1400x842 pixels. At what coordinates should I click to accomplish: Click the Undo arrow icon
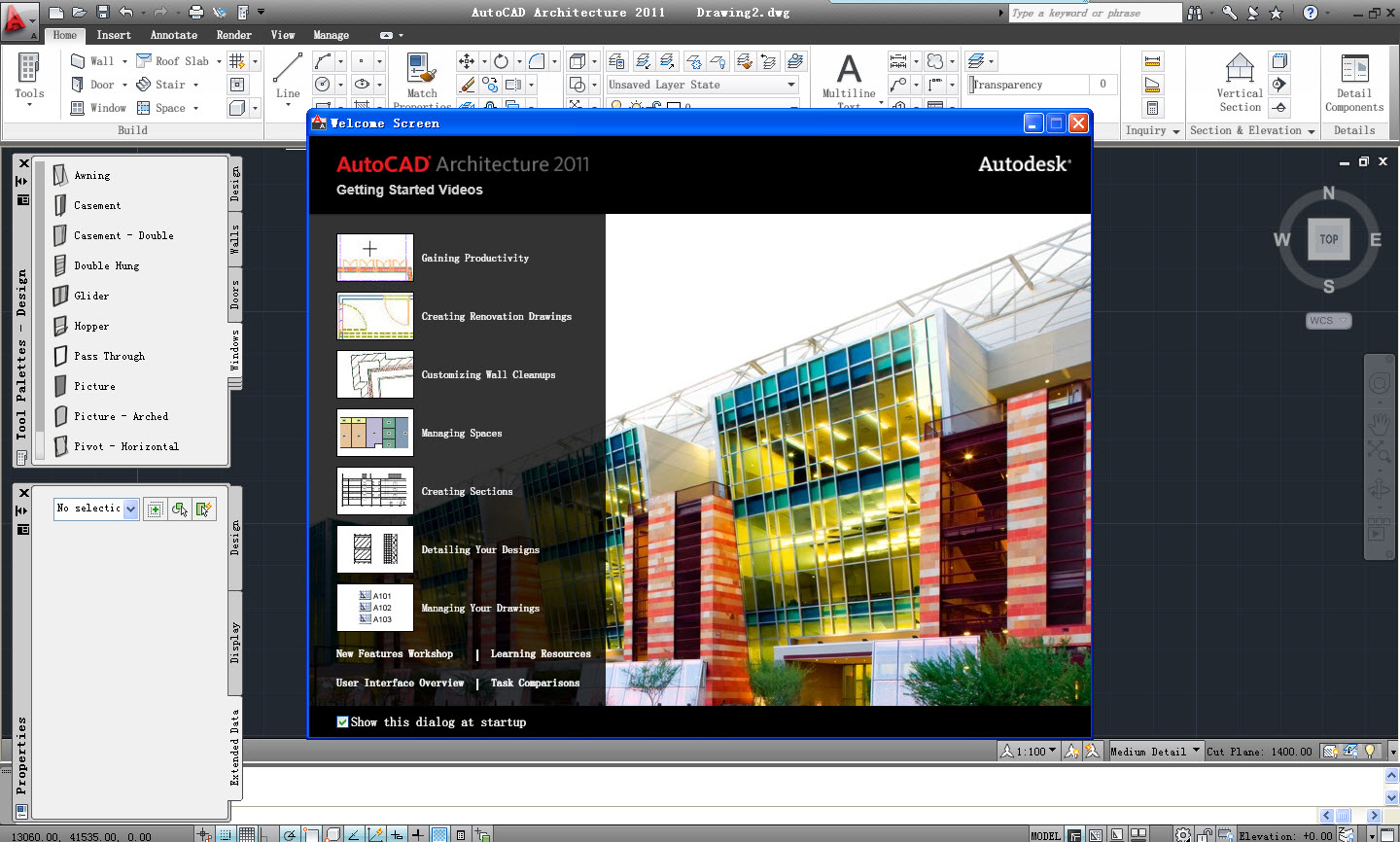[126, 13]
